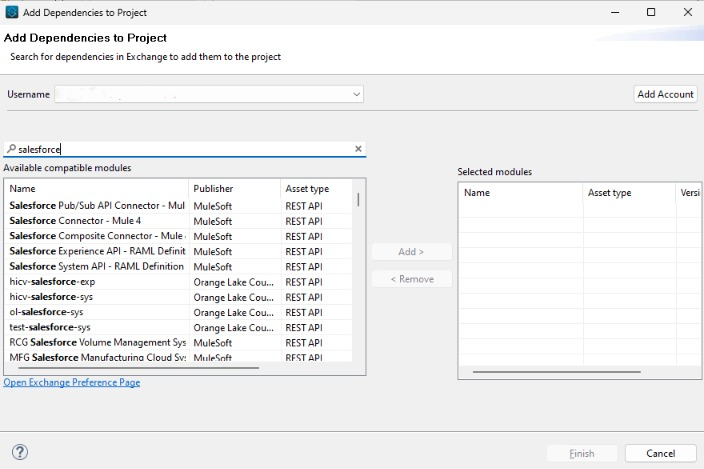Screen dimensions: 704x469
Task: Click the Selected modules Asset type header
Action: [x=629, y=193]
